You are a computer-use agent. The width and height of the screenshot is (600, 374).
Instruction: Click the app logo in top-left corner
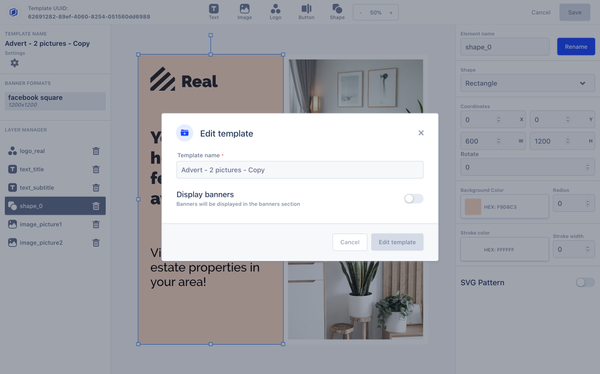pos(13,12)
